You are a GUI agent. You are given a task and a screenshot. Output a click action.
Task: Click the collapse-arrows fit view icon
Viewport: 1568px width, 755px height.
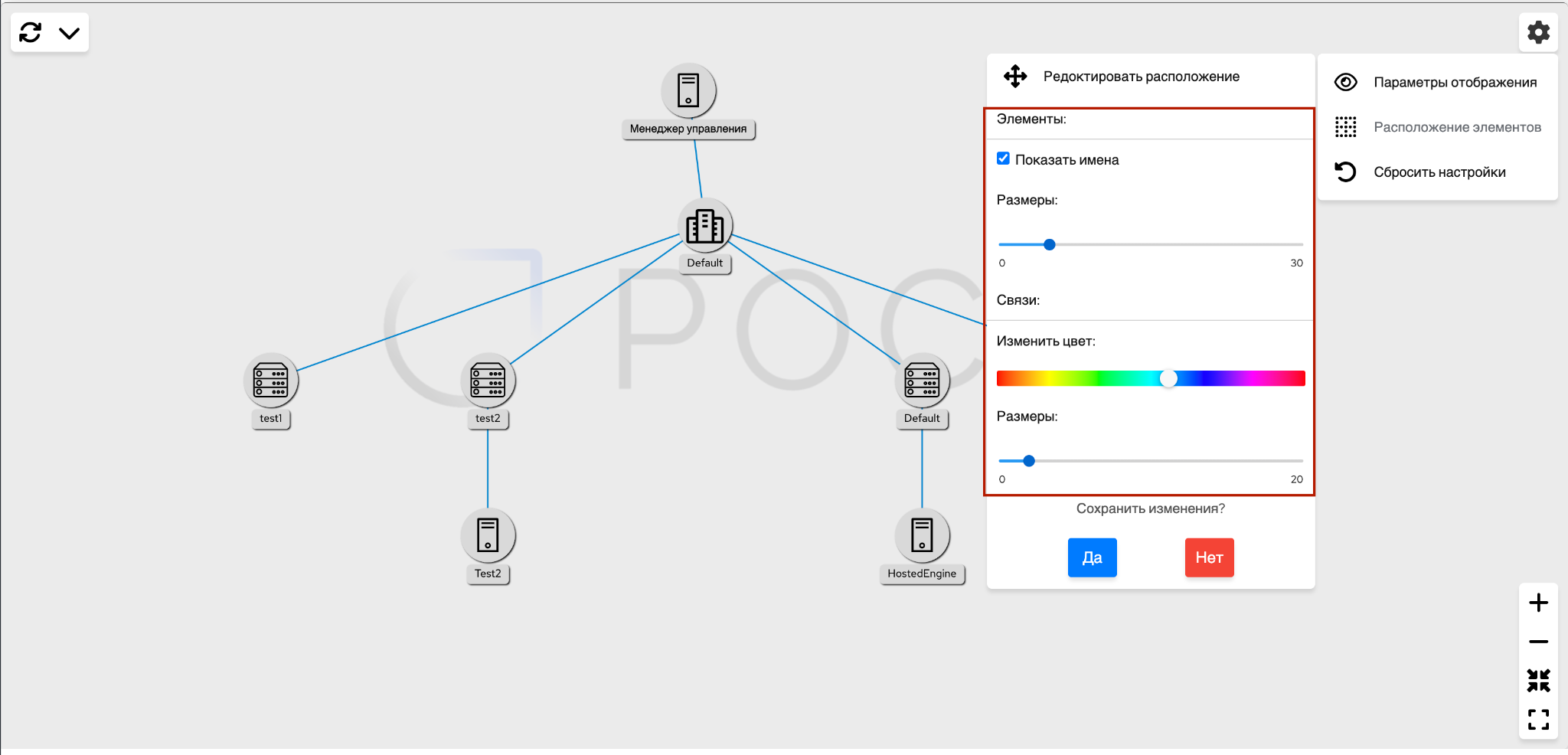point(1538,680)
